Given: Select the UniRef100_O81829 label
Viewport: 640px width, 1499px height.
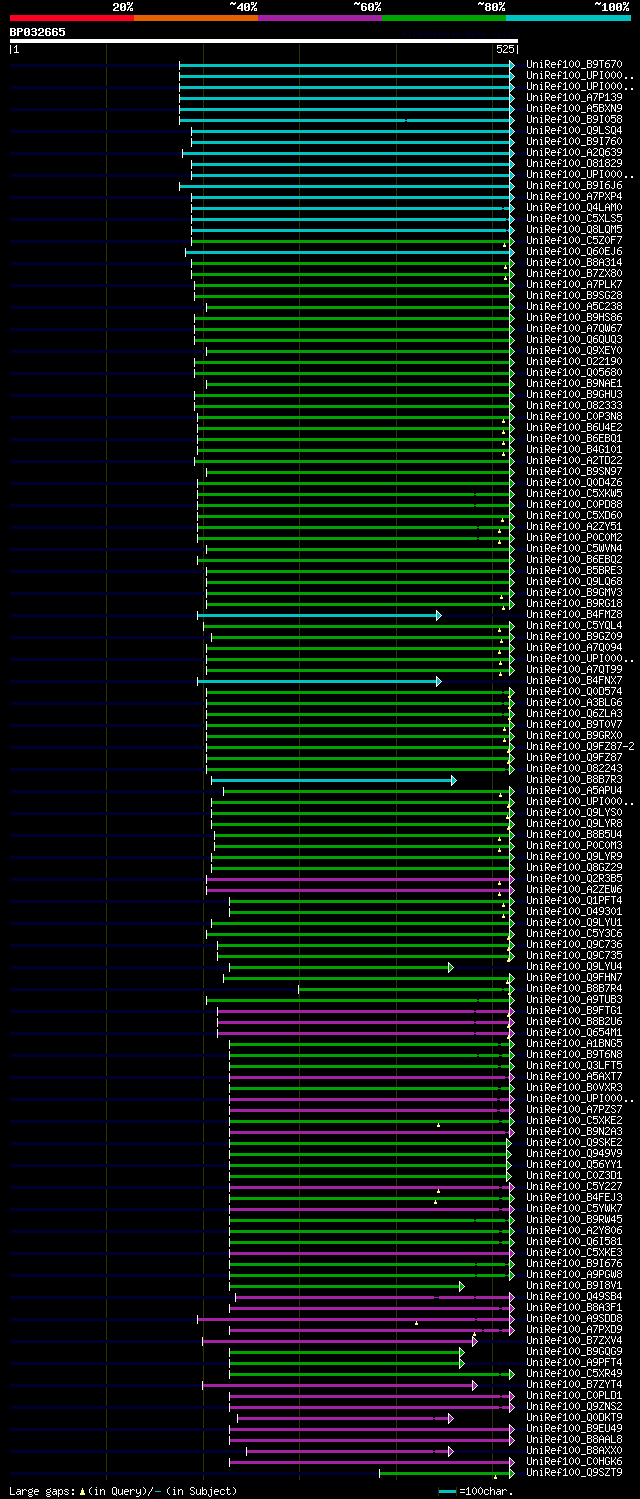Looking at the screenshot, I should [x=575, y=164].
